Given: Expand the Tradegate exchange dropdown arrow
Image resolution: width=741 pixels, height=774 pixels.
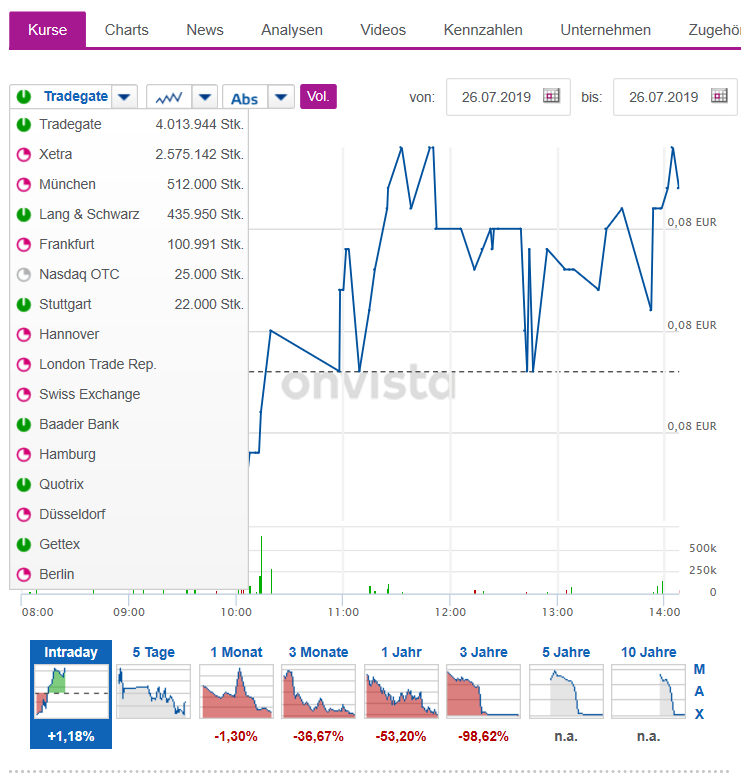Looking at the screenshot, I should point(124,97).
